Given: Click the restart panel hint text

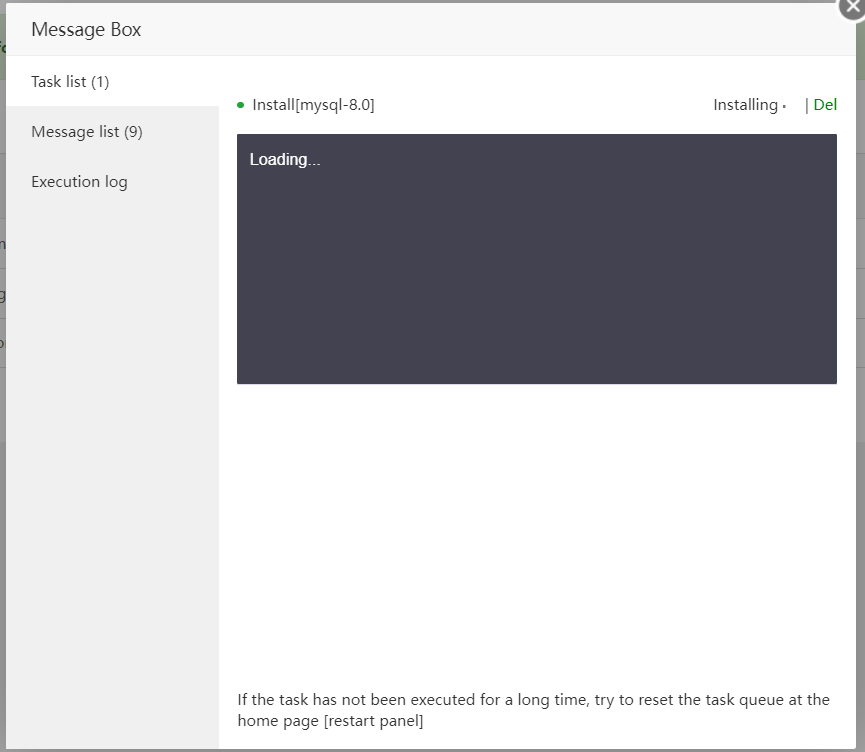Looking at the screenshot, I should click(x=533, y=710).
